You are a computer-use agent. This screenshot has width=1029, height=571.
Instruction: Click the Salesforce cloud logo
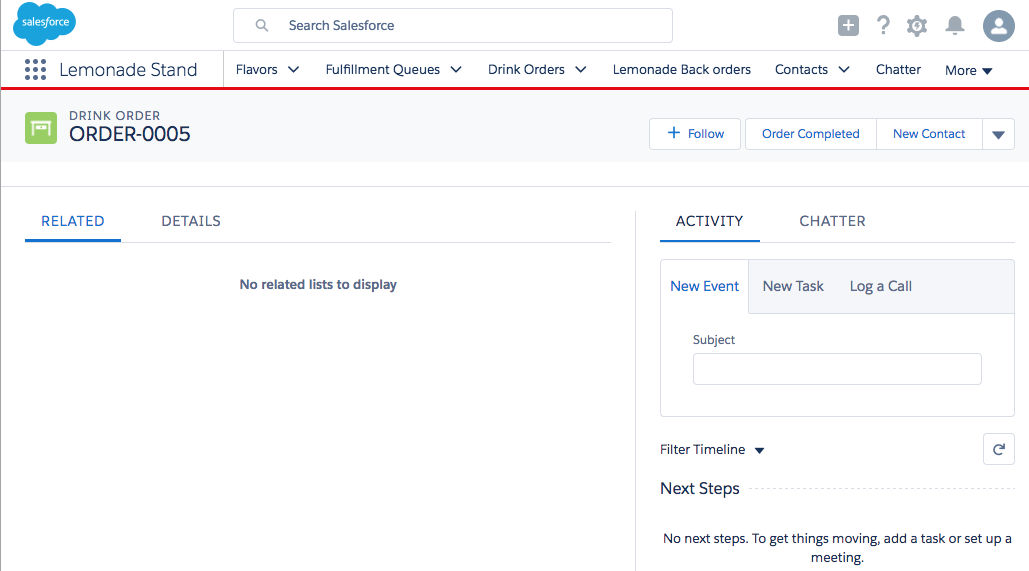coord(44,24)
